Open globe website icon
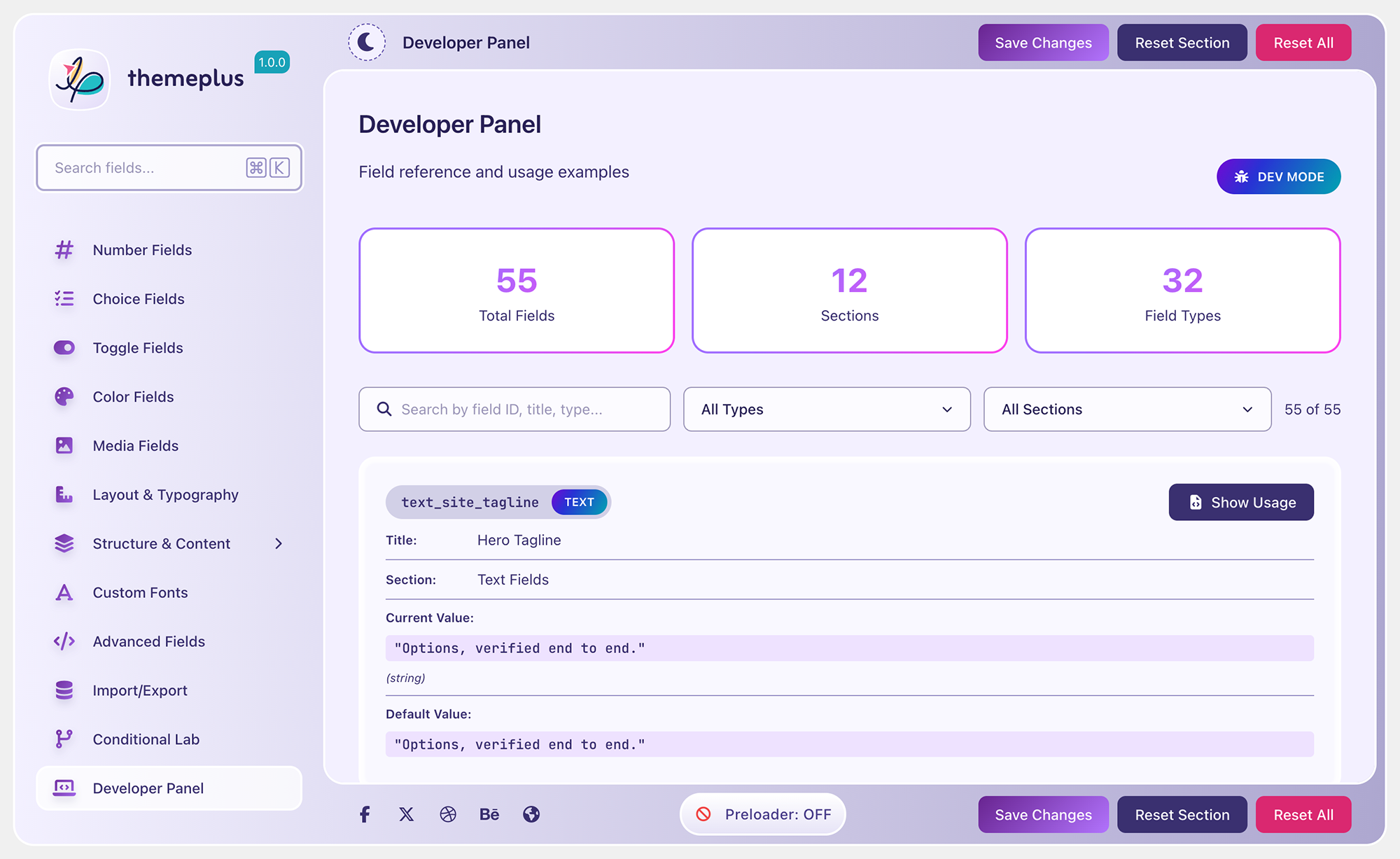The width and height of the screenshot is (1400, 859). [x=531, y=814]
